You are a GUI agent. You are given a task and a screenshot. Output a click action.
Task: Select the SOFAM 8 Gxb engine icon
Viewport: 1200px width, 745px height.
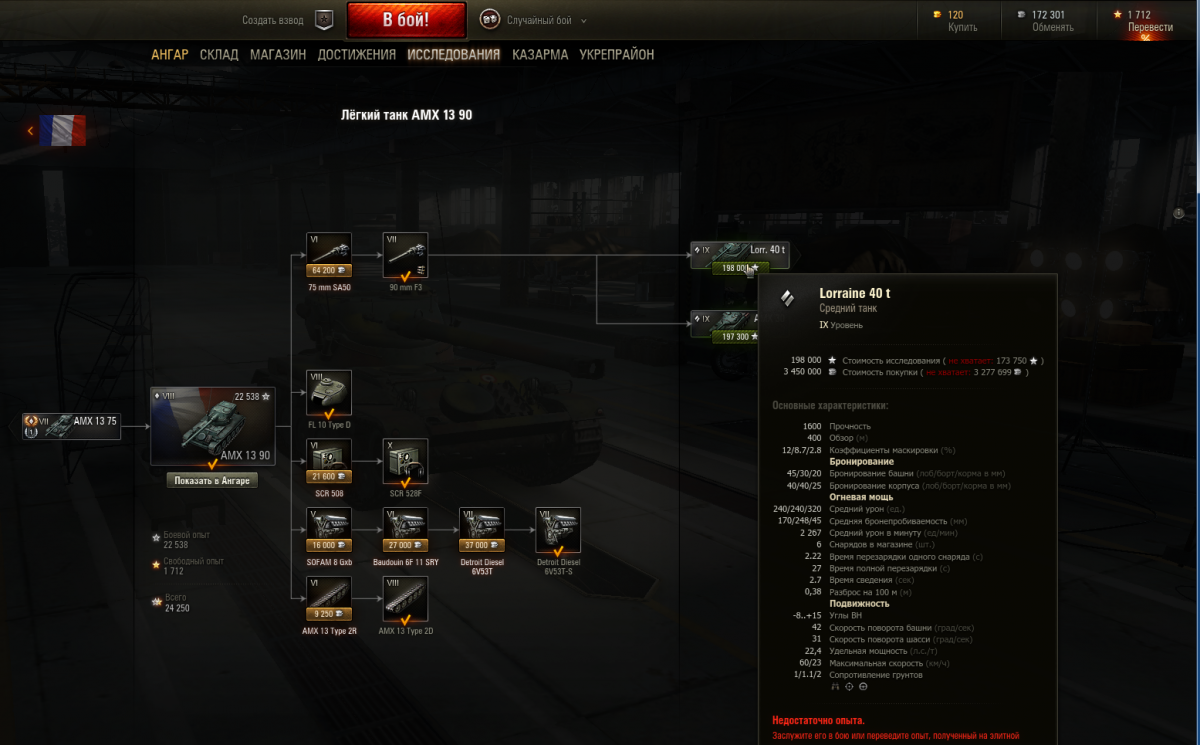click(x=328, y=523)
